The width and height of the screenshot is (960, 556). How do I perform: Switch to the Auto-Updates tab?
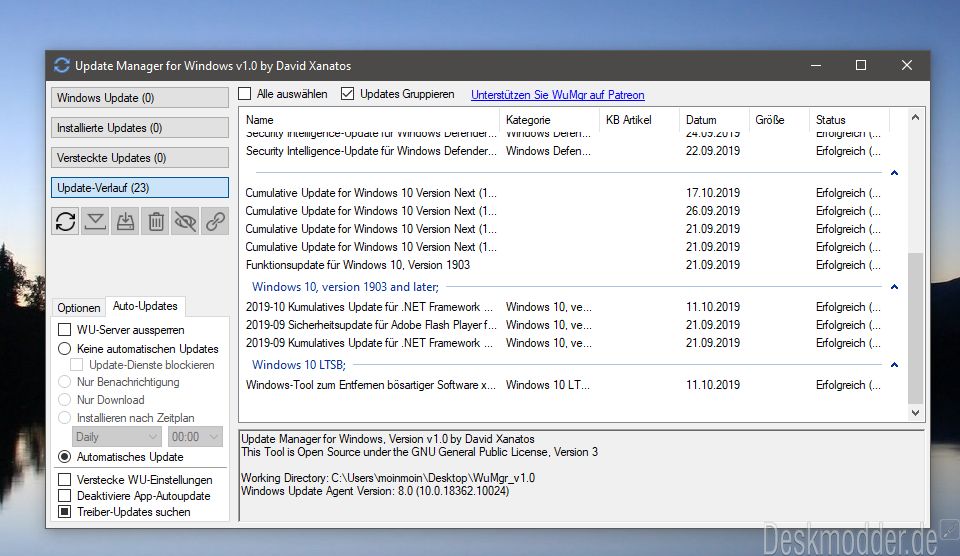click(145, 306)
